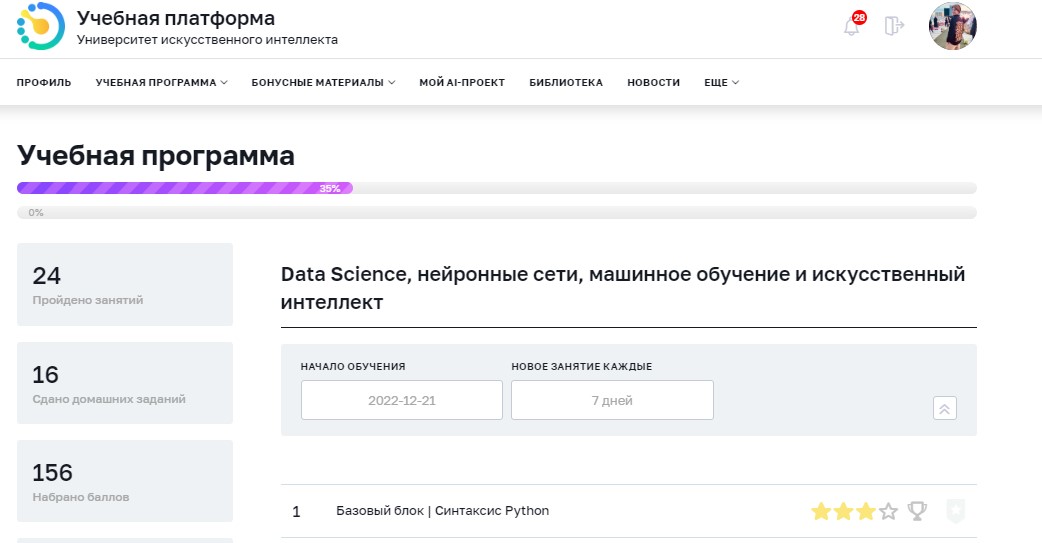Click the shield badge icon in lesson row

(x=955, y=512)
